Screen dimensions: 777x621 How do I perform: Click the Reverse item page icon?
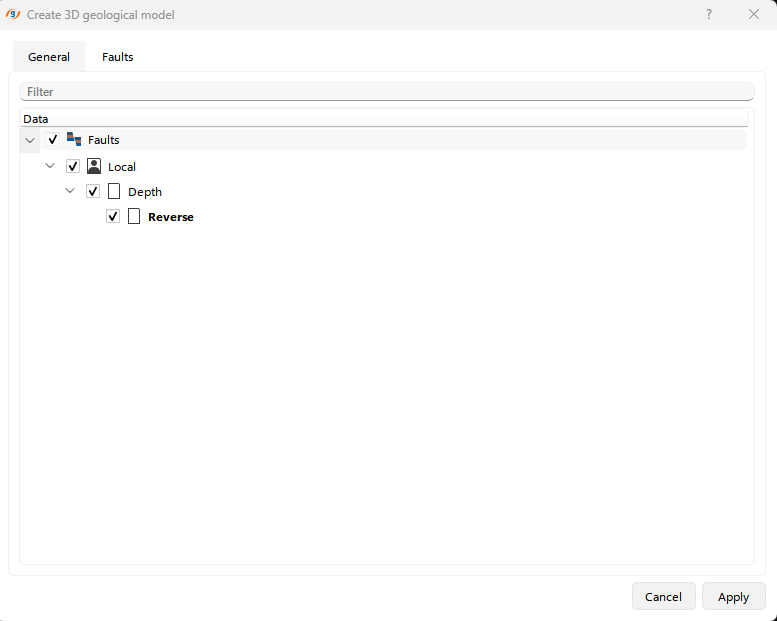click(134, 216)
